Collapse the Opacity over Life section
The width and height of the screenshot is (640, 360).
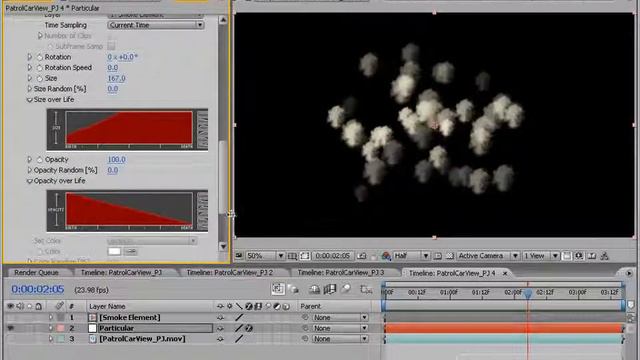click(x=29, y=181)
